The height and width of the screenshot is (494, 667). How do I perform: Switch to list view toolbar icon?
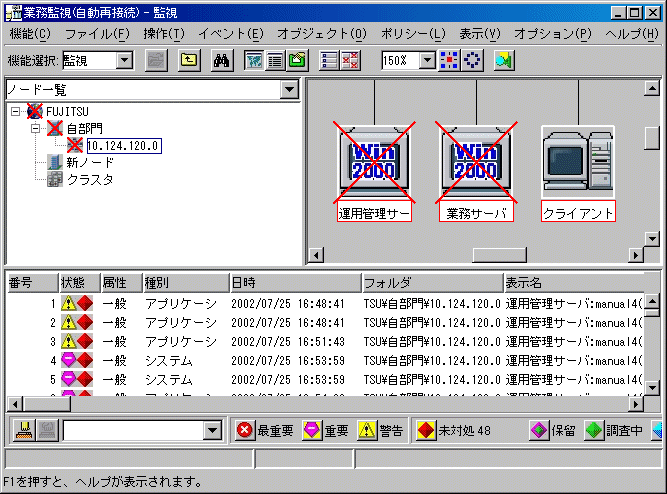tap(276, 60)
